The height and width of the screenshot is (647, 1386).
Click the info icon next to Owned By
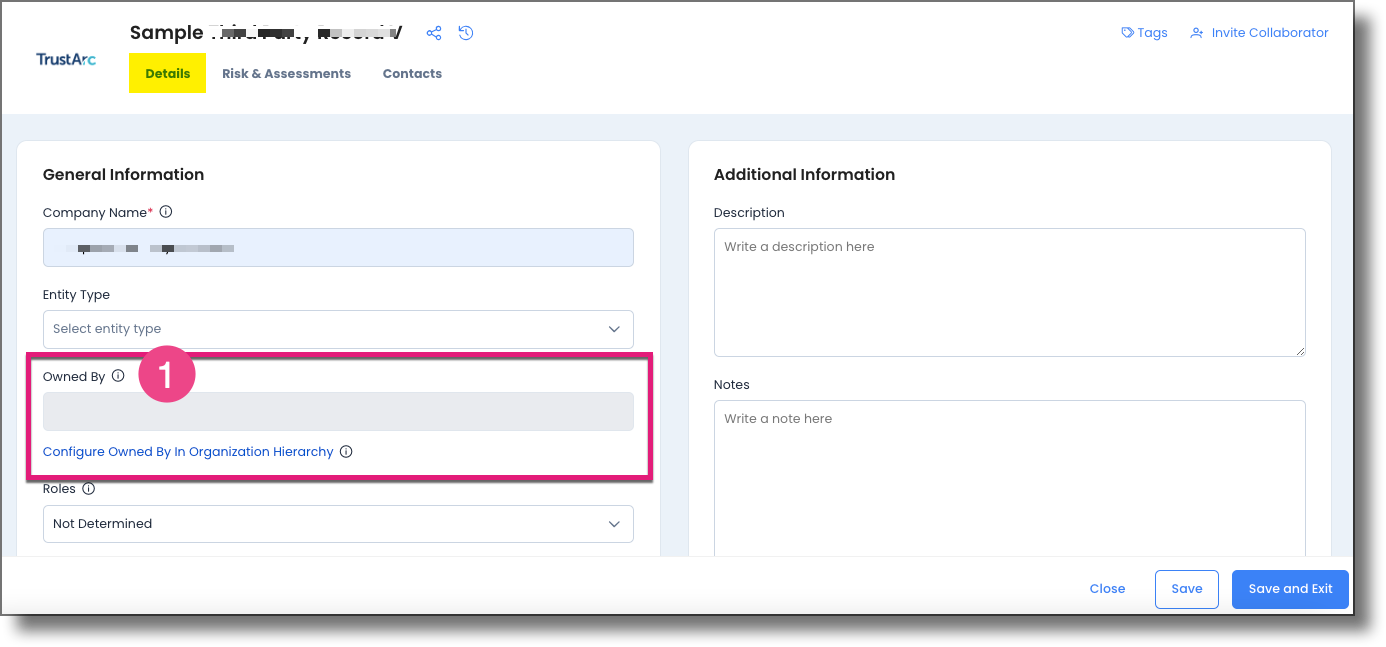(118, 377)
